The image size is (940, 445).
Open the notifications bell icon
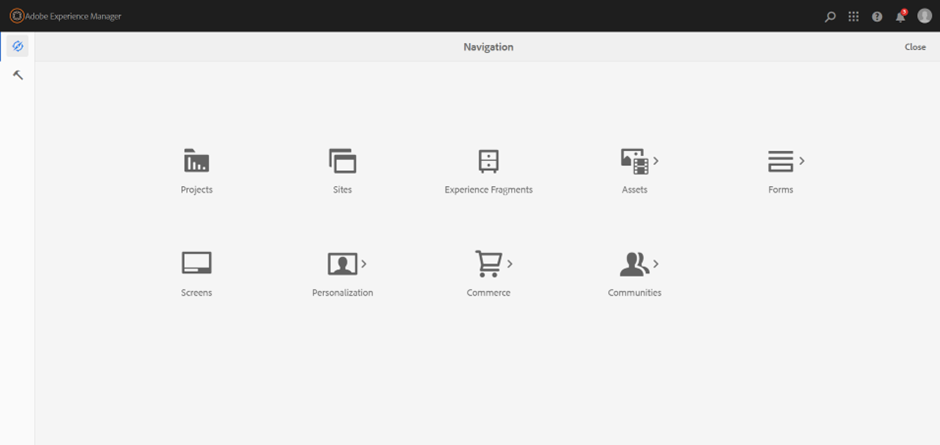pyautogui.click(x=900, y=16)
